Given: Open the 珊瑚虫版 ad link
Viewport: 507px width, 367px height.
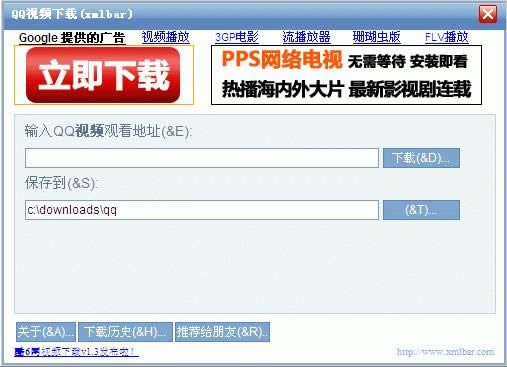Looking at the screenshot, I should click(376, 37).
